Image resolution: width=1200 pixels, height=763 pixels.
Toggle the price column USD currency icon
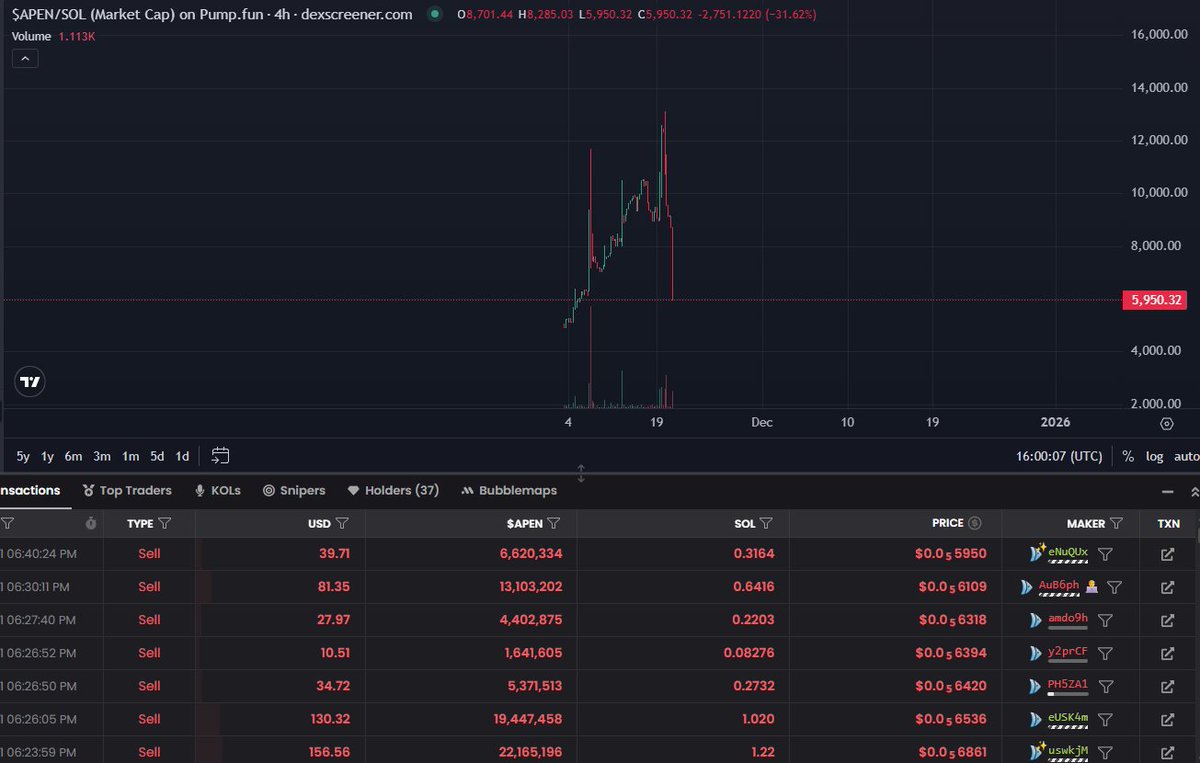[975, 523]
